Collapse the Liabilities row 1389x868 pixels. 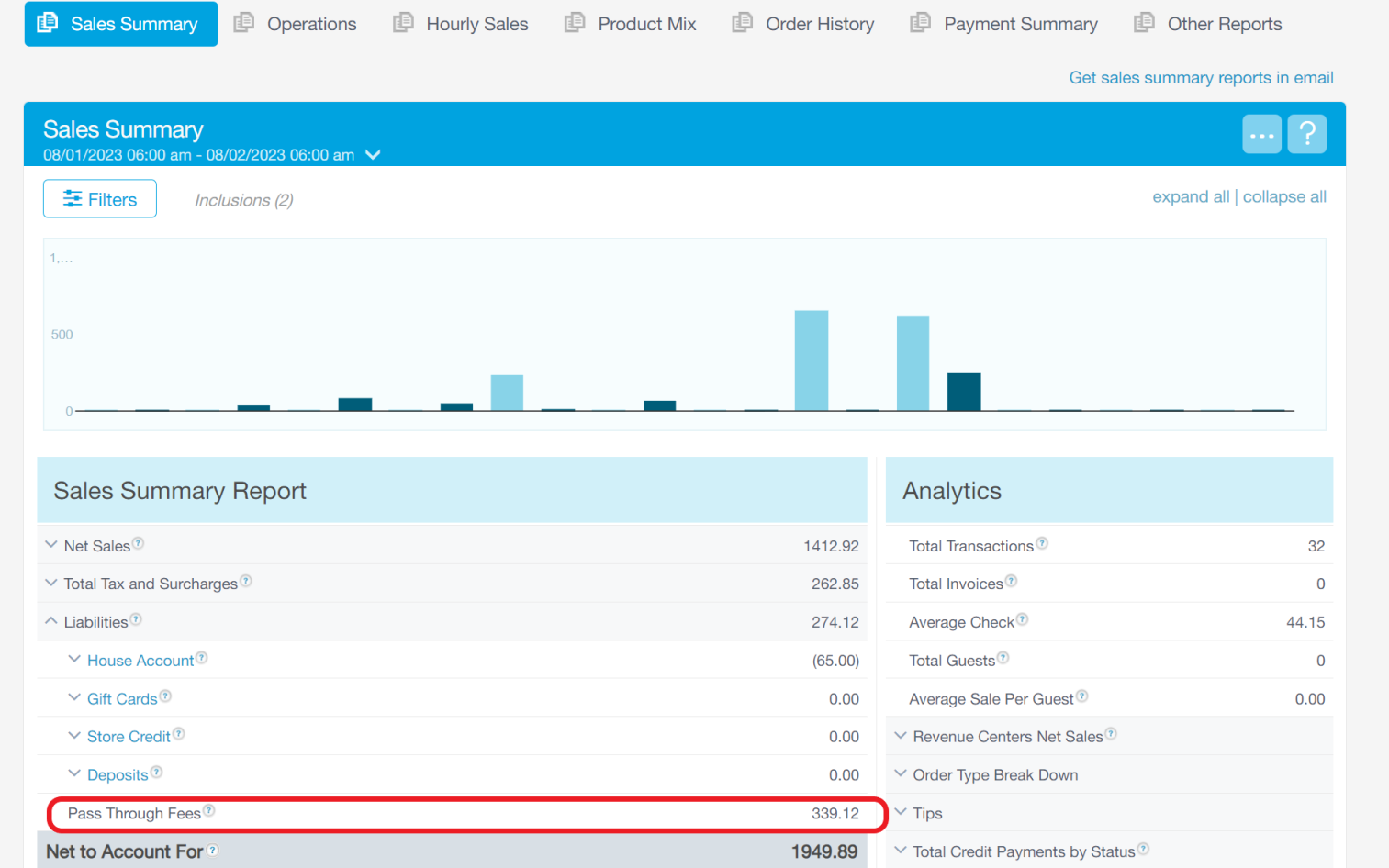tap(51, 621)
